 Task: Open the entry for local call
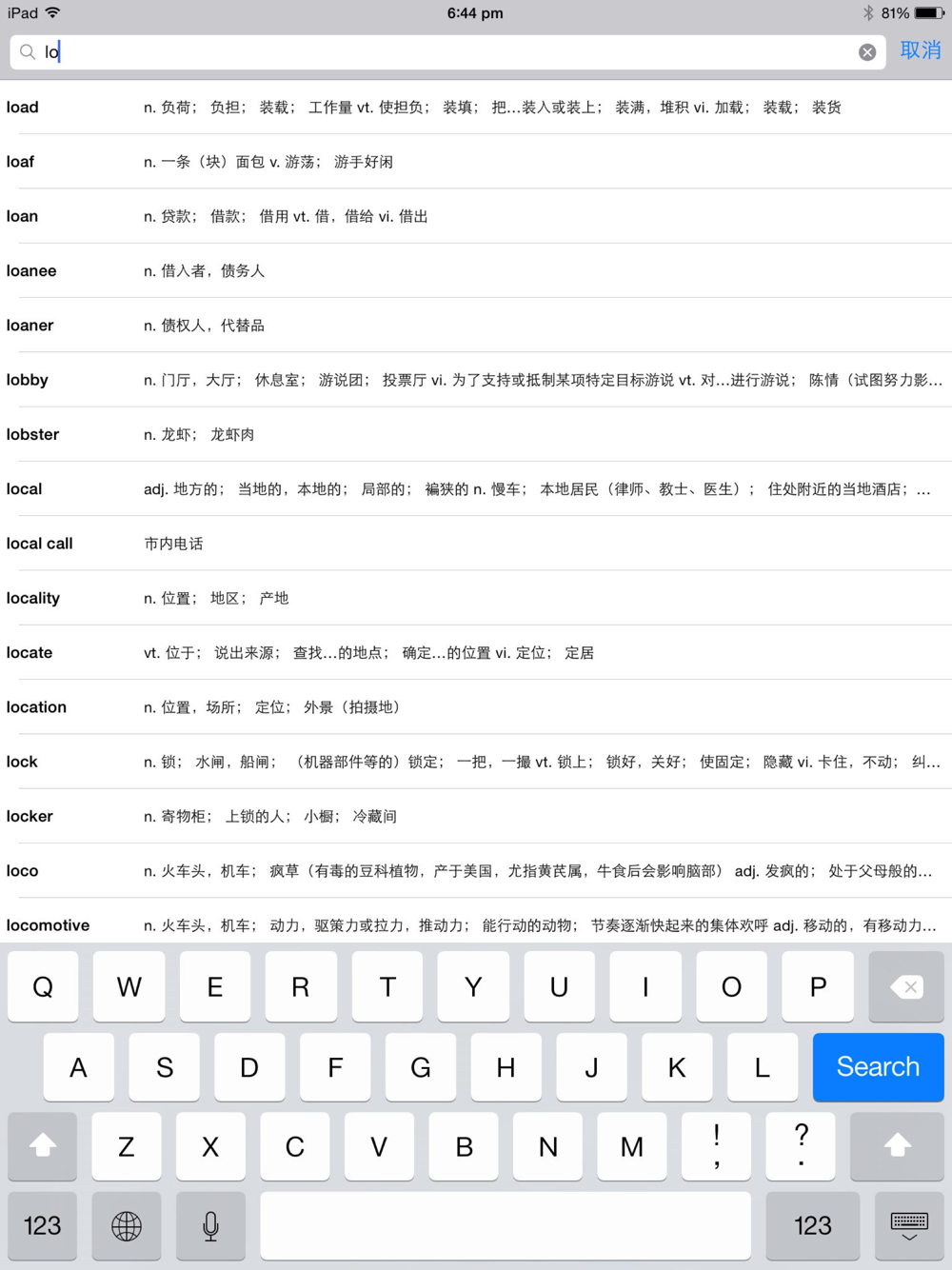click(476, 544)
